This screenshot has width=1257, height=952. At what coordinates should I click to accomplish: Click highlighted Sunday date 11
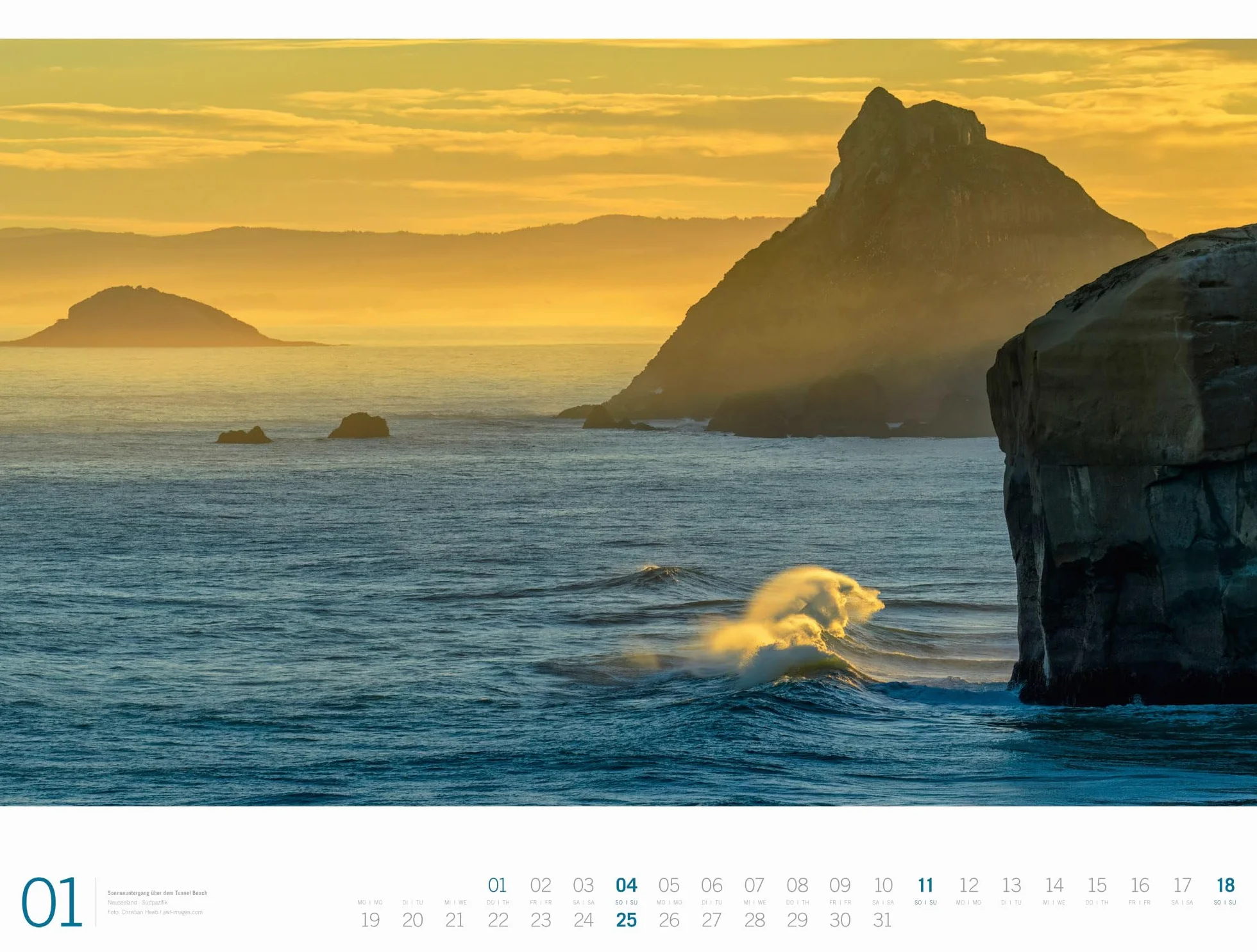(x=925, y=885)
